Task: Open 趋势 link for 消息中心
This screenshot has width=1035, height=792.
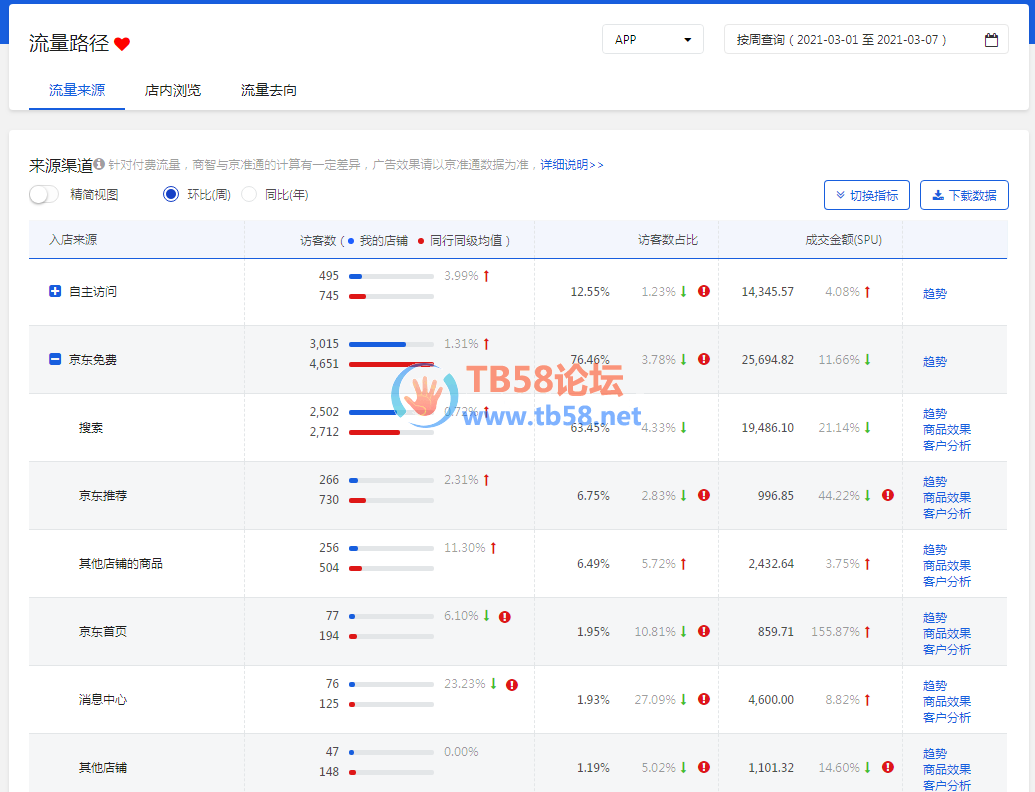Action: 935,686
